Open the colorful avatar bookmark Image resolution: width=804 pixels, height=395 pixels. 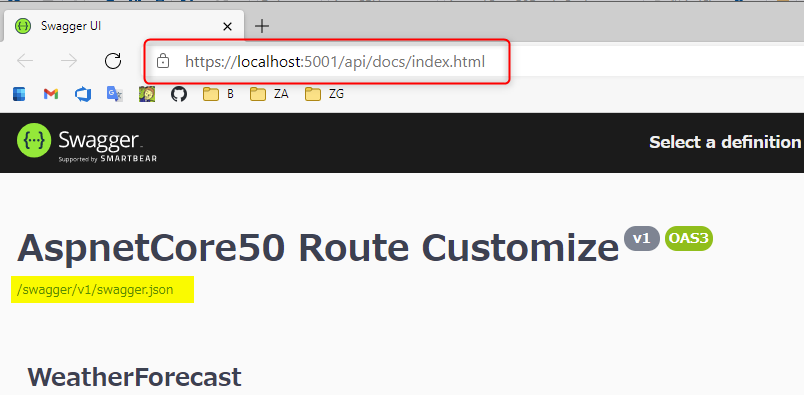pos(147,94)
